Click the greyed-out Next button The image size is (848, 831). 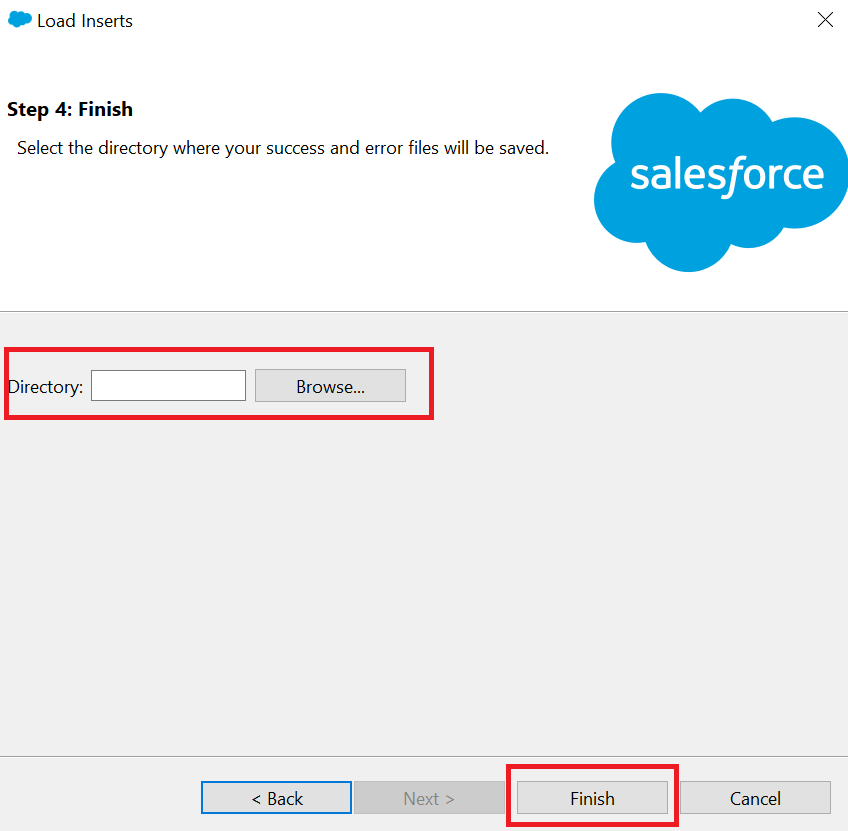(429, 797)
